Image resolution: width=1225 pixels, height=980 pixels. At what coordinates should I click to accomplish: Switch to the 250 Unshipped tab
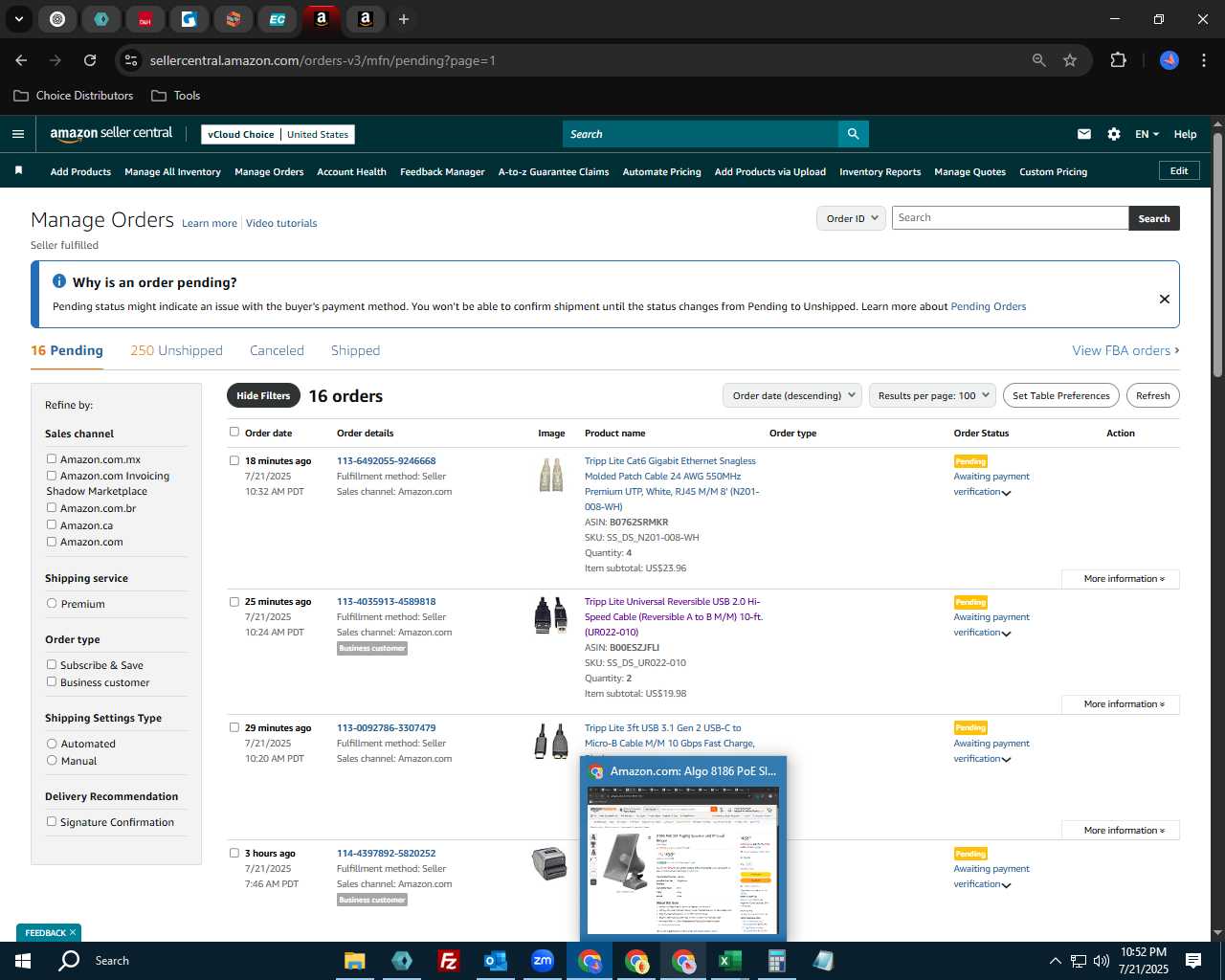176,350
